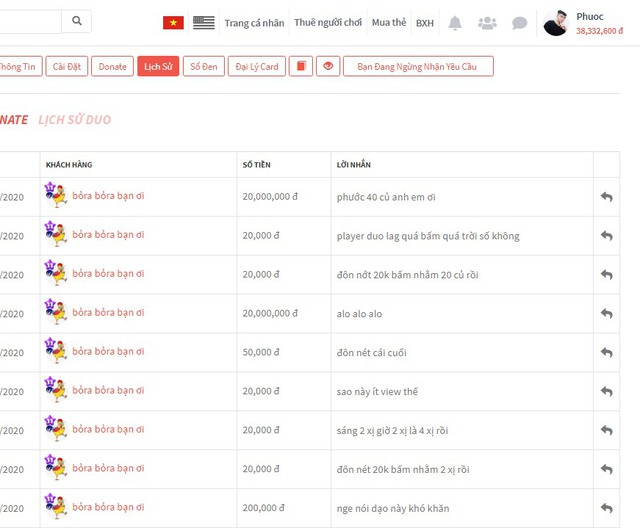Open the 'Đại Lý Card' button
The width and height of the screenshot is (640, 528).
(x=255, y=67)
